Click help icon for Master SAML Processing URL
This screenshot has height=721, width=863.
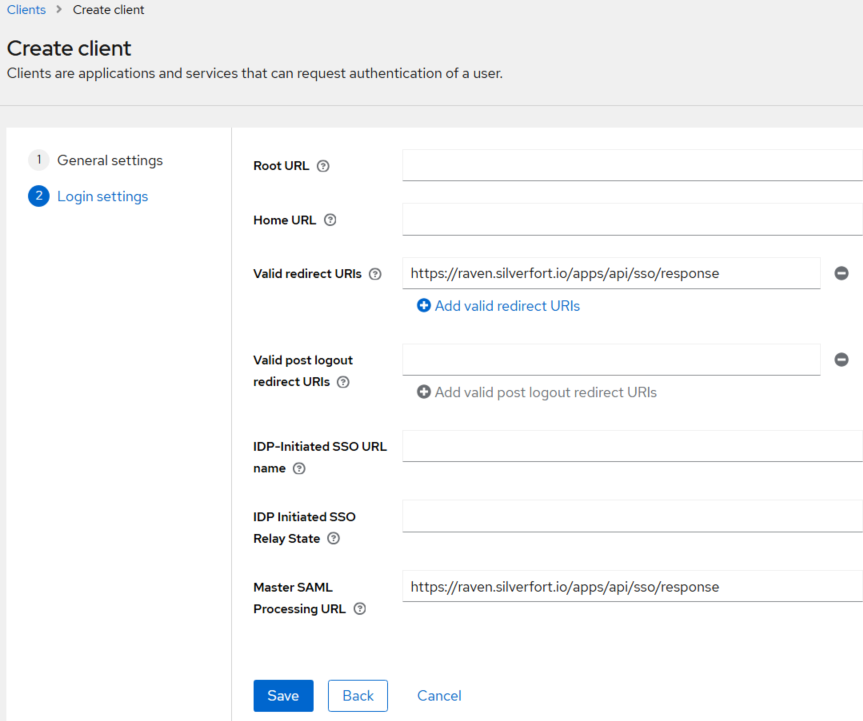pyautogui.click(x=360, y=609)
